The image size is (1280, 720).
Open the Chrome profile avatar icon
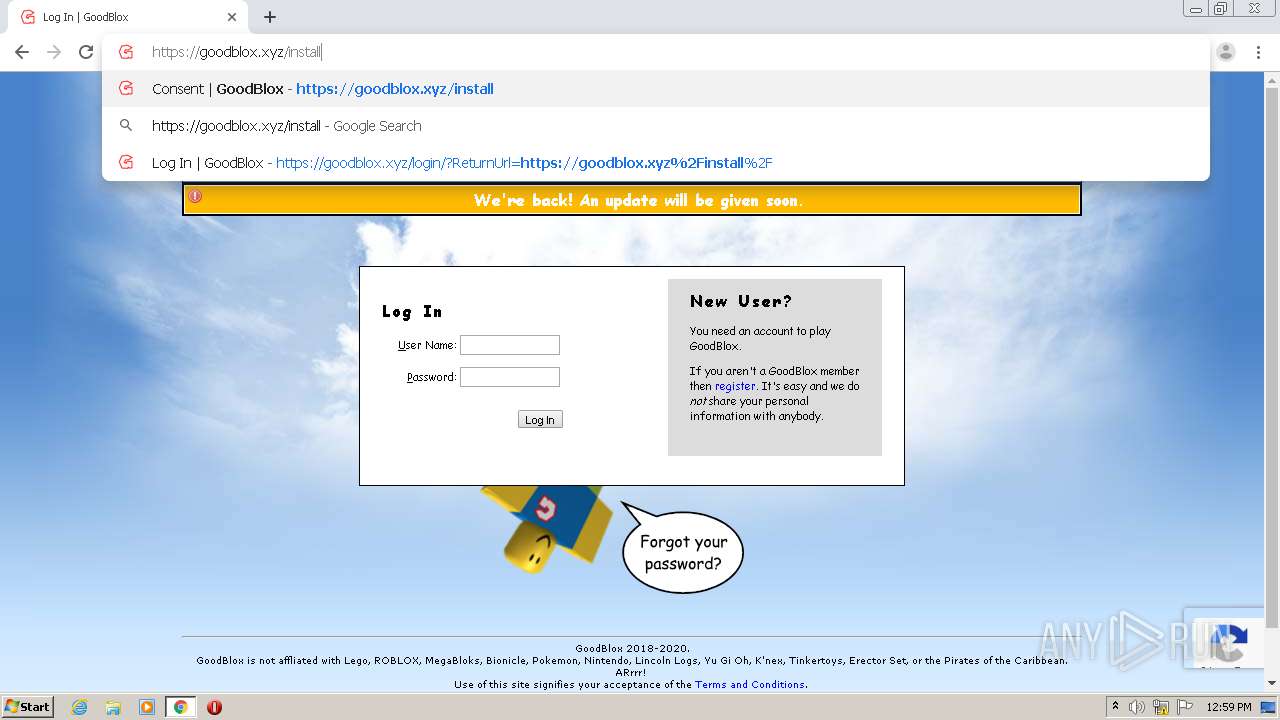(1226, 52)
